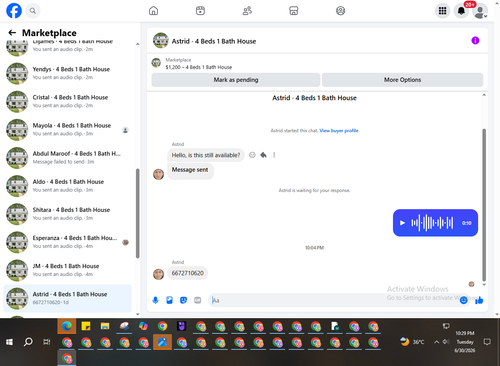Open Windows Start menu
The height and width of the screenshot is (366, 500).
pos(9,342)
